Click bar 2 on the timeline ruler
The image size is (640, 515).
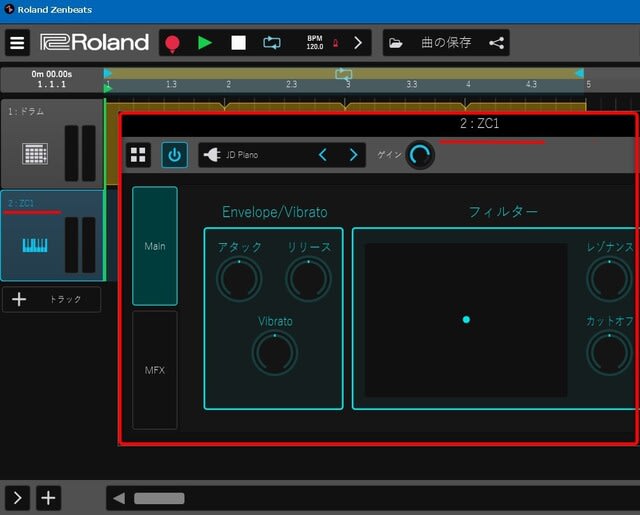coord(229,84)
